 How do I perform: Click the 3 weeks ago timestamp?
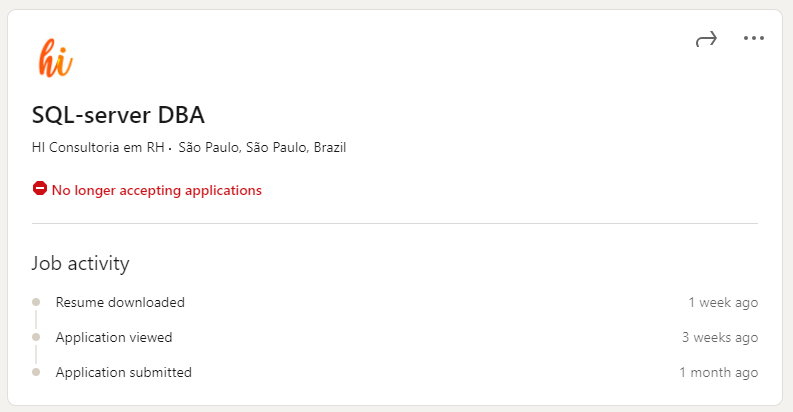click(x=719, y=337)
